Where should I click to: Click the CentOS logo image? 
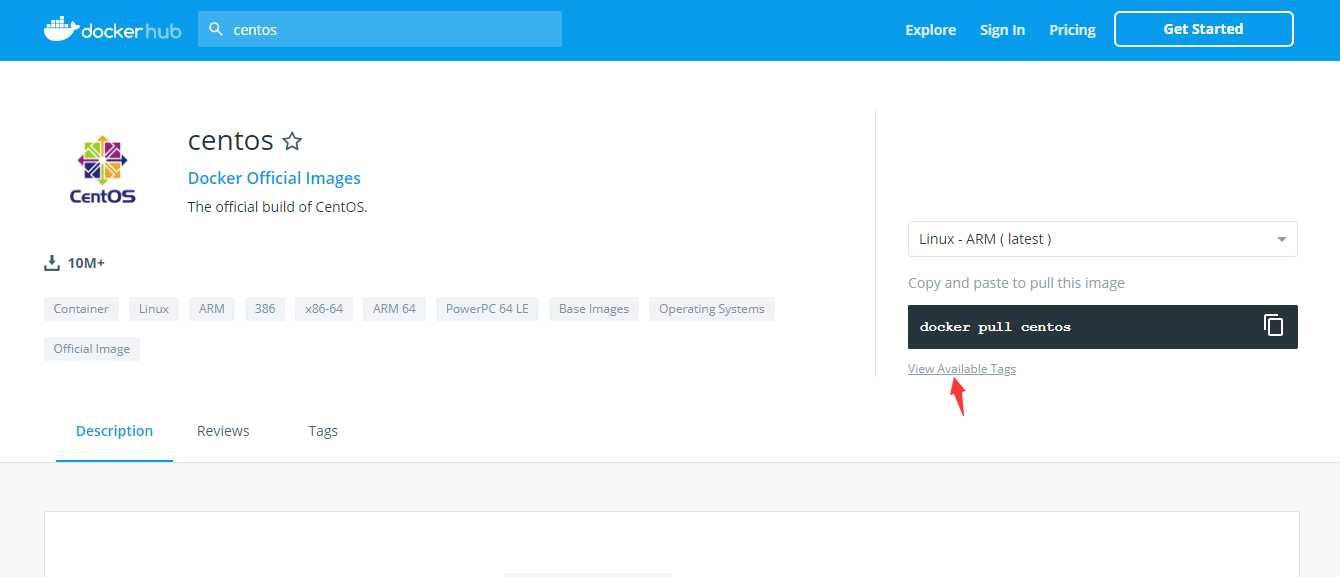click(103, 170)
